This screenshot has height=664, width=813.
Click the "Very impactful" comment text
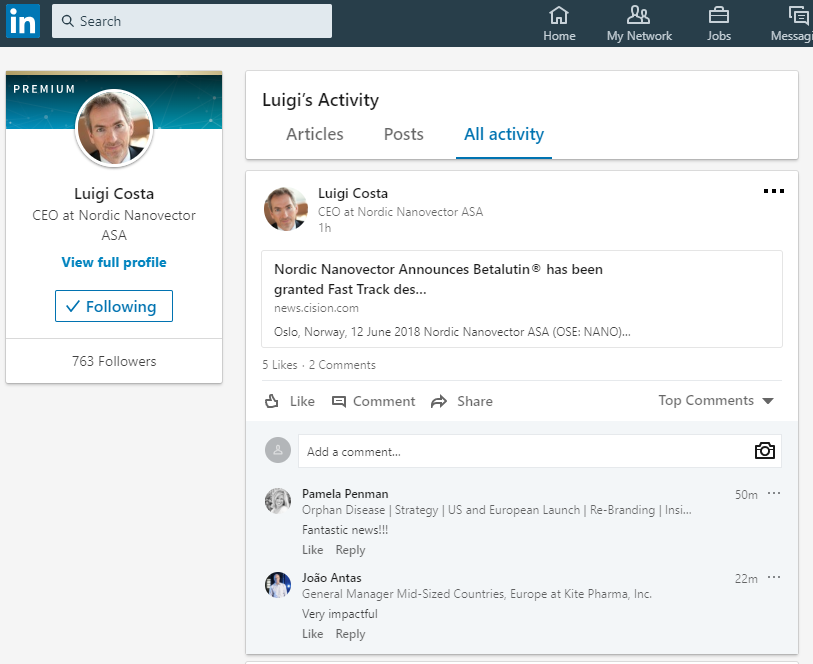[x=340, y=614]
